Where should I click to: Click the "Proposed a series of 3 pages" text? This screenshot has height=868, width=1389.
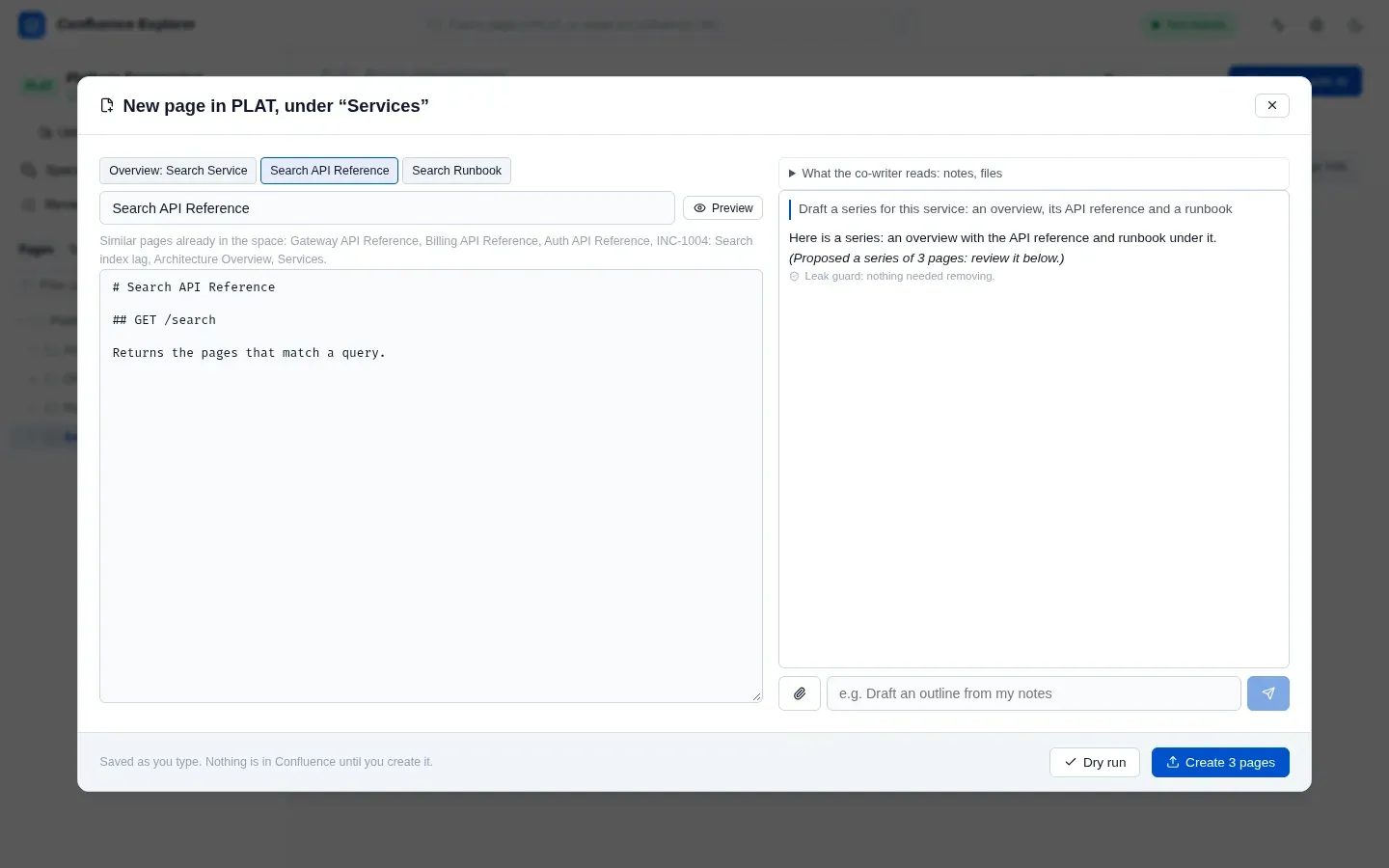927,258
